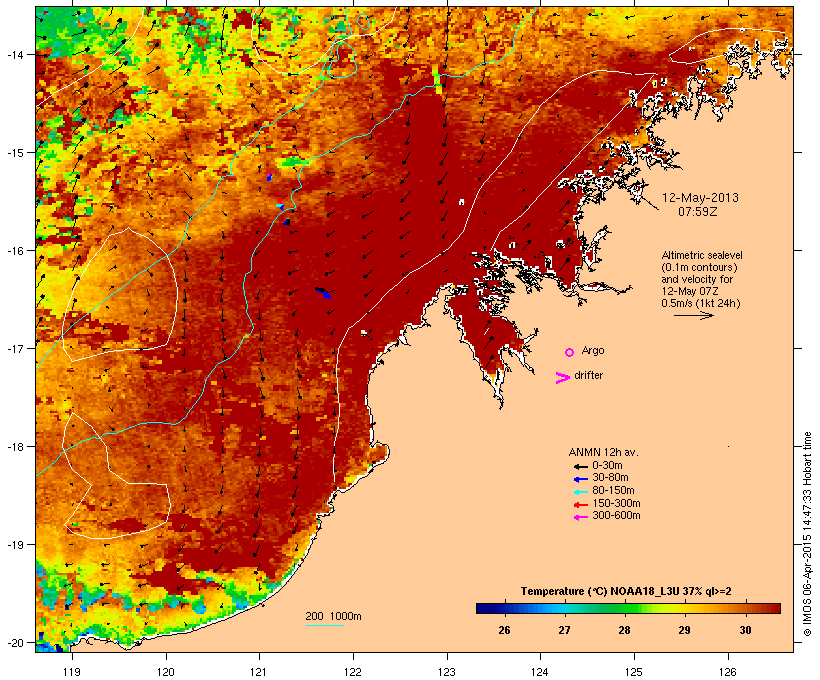Click the 0.5m/s (1kt 24h) scale text
This screenshot has width=820, height=680.
[701, 303]
